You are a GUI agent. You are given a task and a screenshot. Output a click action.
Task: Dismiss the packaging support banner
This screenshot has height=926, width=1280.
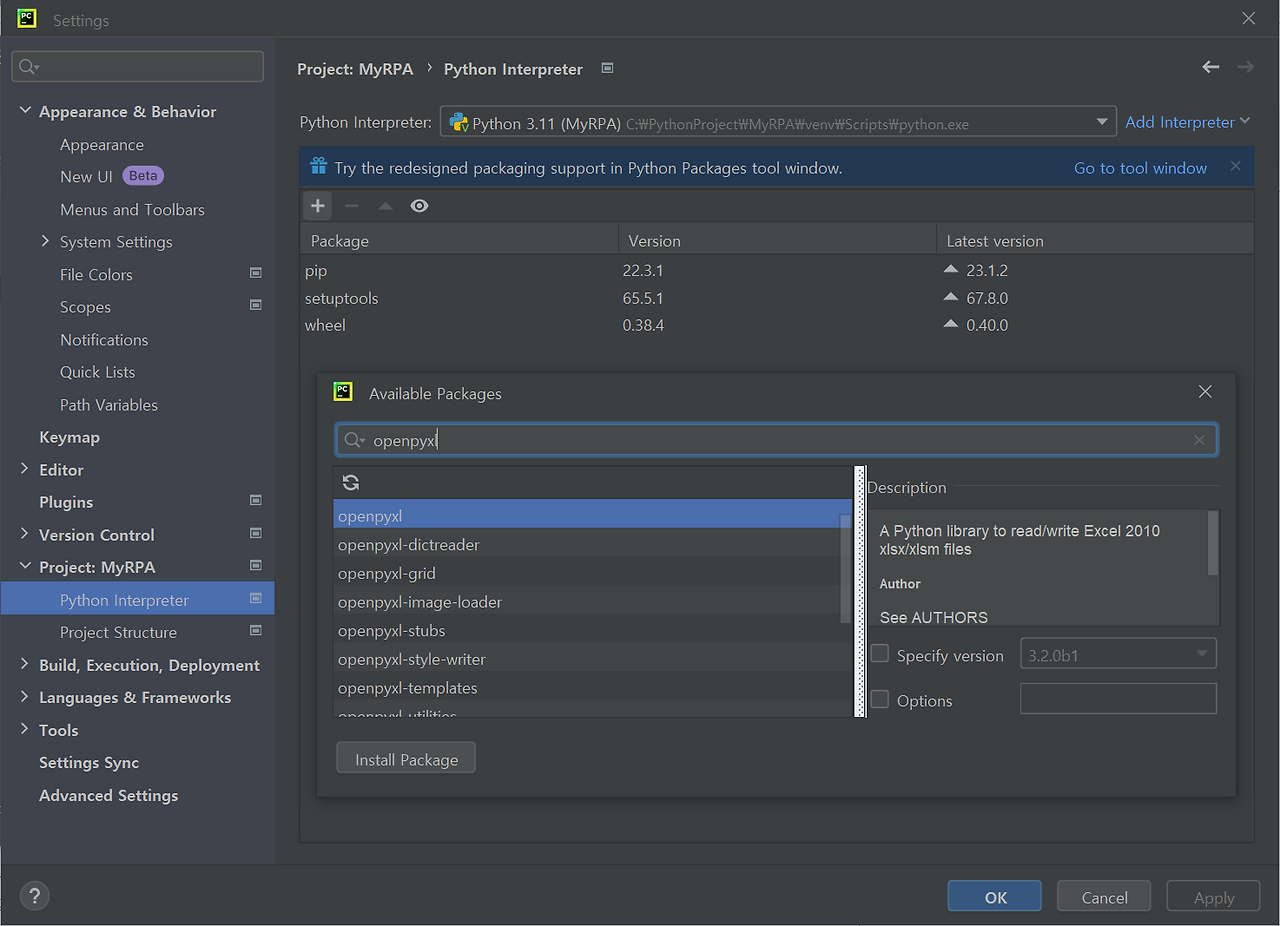tap(1235, 167)
